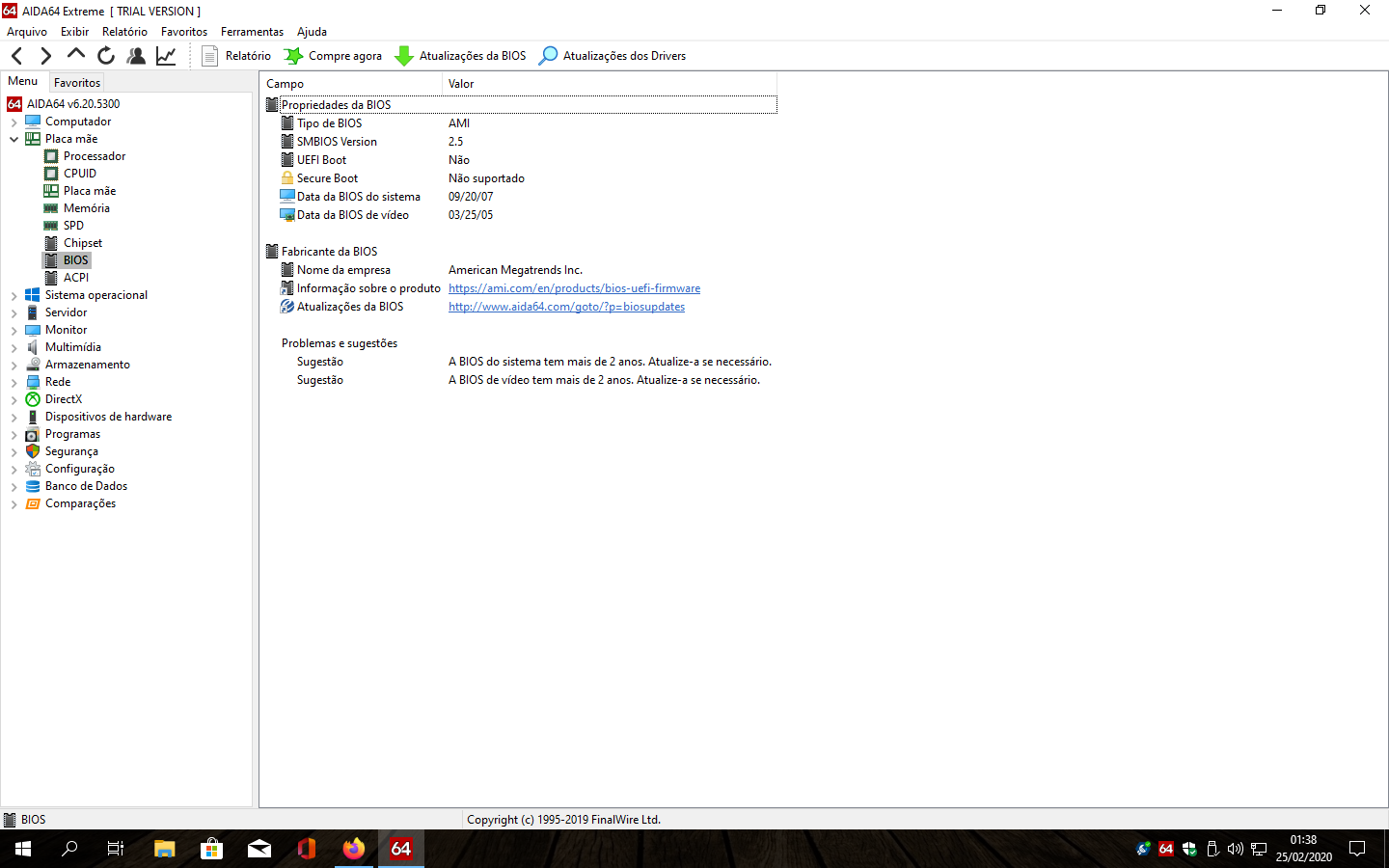Collapse the Placa mãe tree node
1389x868 pixels.
coord(14,140)
